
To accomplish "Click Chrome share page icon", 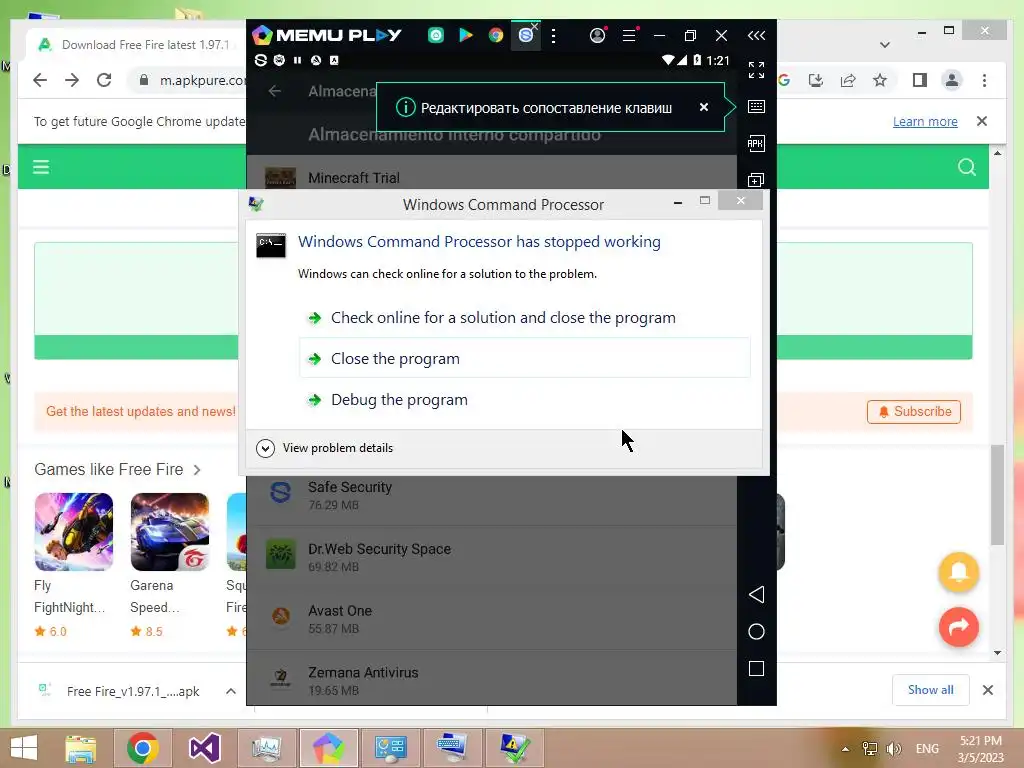I will coord(848,80).
